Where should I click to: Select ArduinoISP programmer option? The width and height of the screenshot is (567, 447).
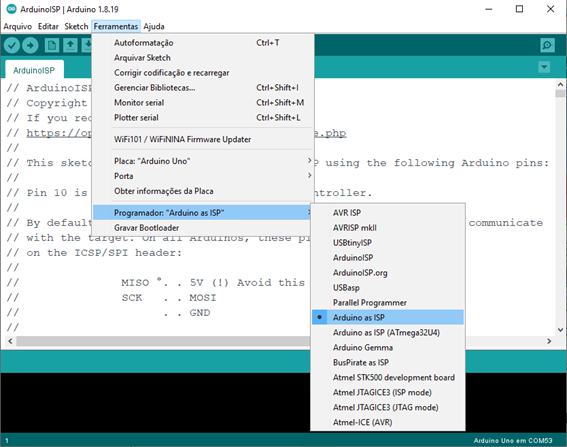[388, 257]
